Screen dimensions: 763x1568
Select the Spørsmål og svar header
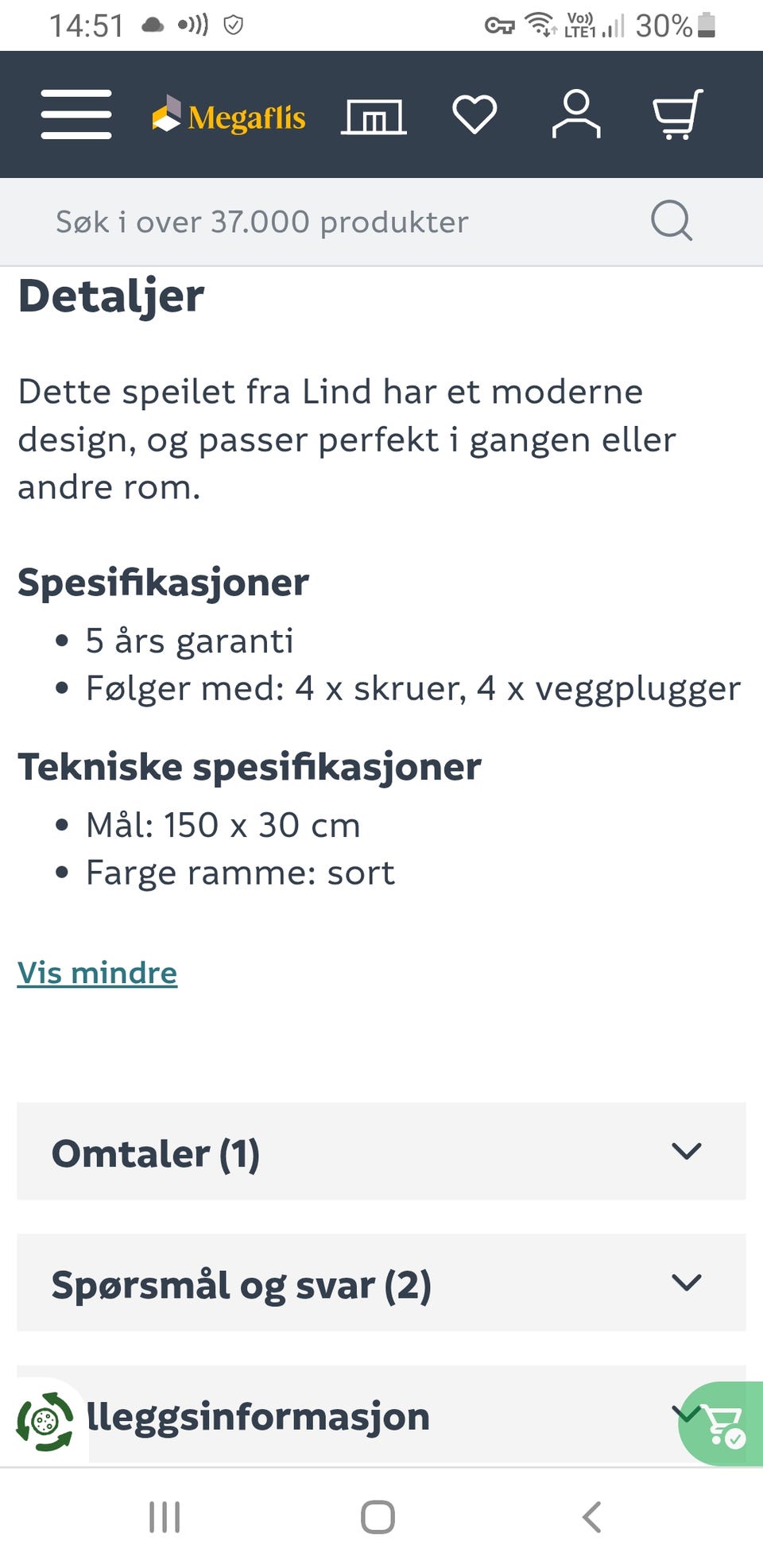(x=241, y=1283)
